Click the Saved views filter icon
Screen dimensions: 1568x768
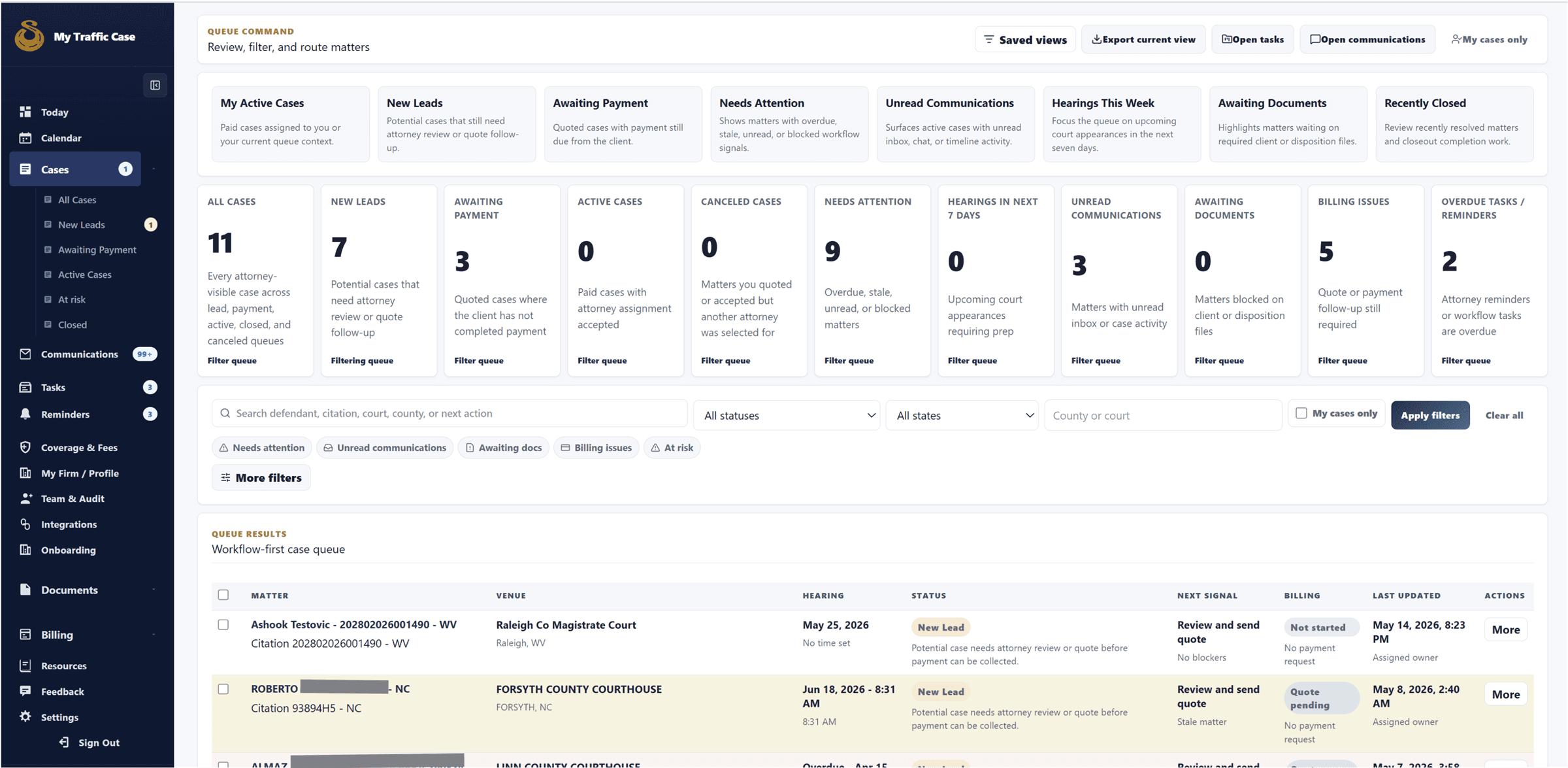(x=989, y=40)
